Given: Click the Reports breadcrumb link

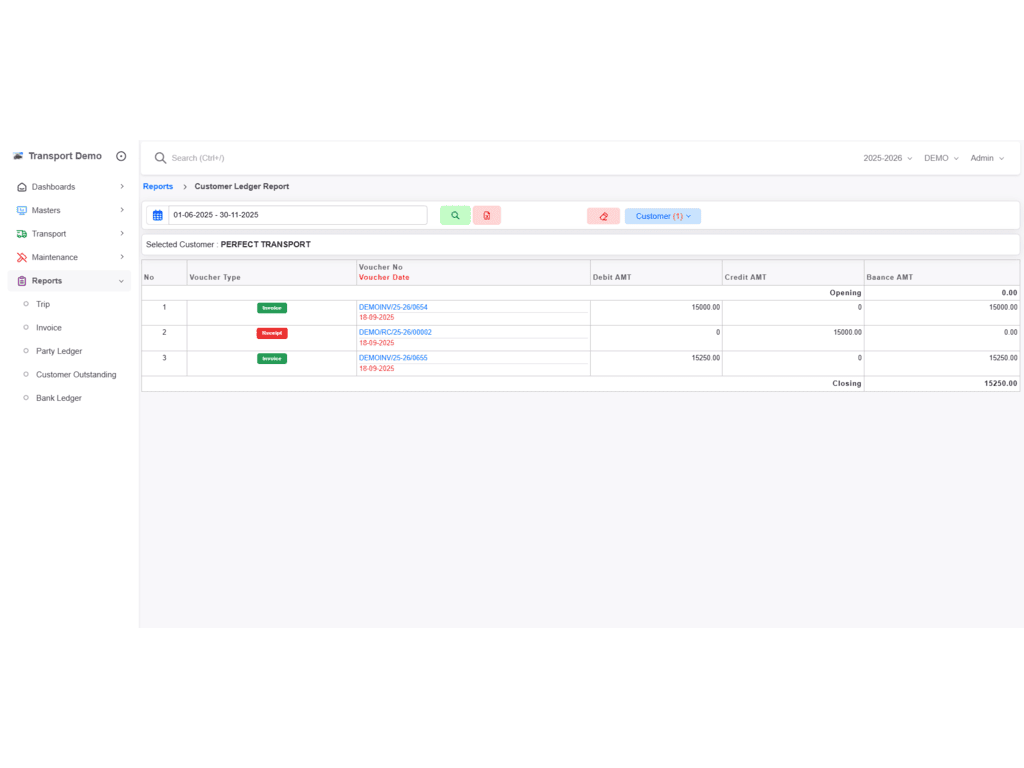Looking at the screenshot, I should pos(158,187).
